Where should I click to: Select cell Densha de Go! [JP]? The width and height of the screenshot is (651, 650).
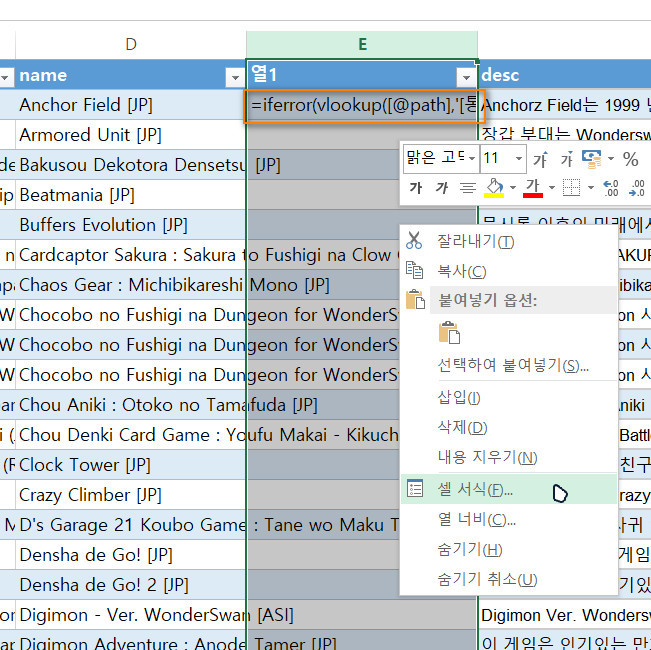[x=131, y=555]
